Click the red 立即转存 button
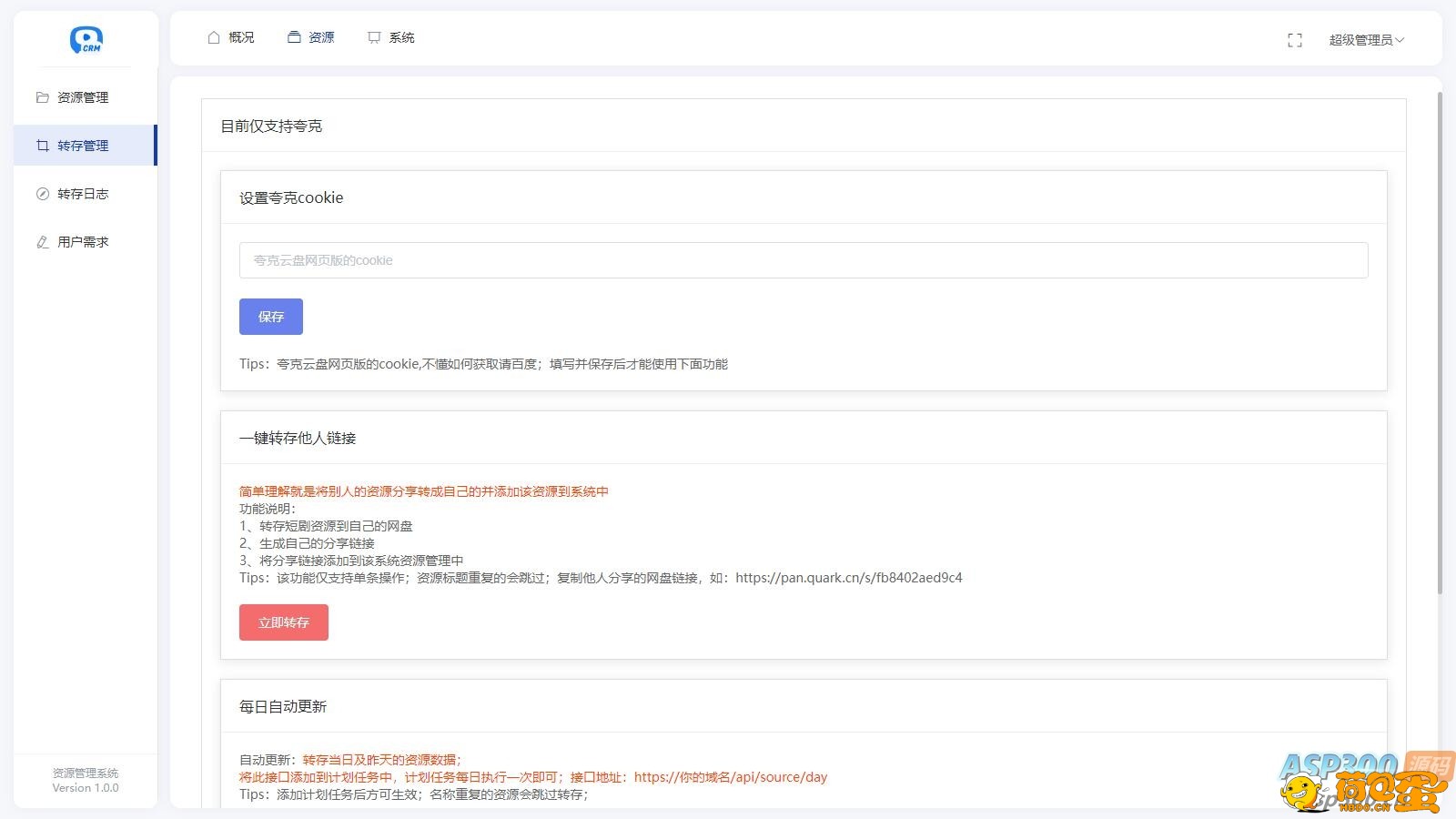The height and width of the screenshot is (819, 1456). pyautogui.click(x=284, y=622)
